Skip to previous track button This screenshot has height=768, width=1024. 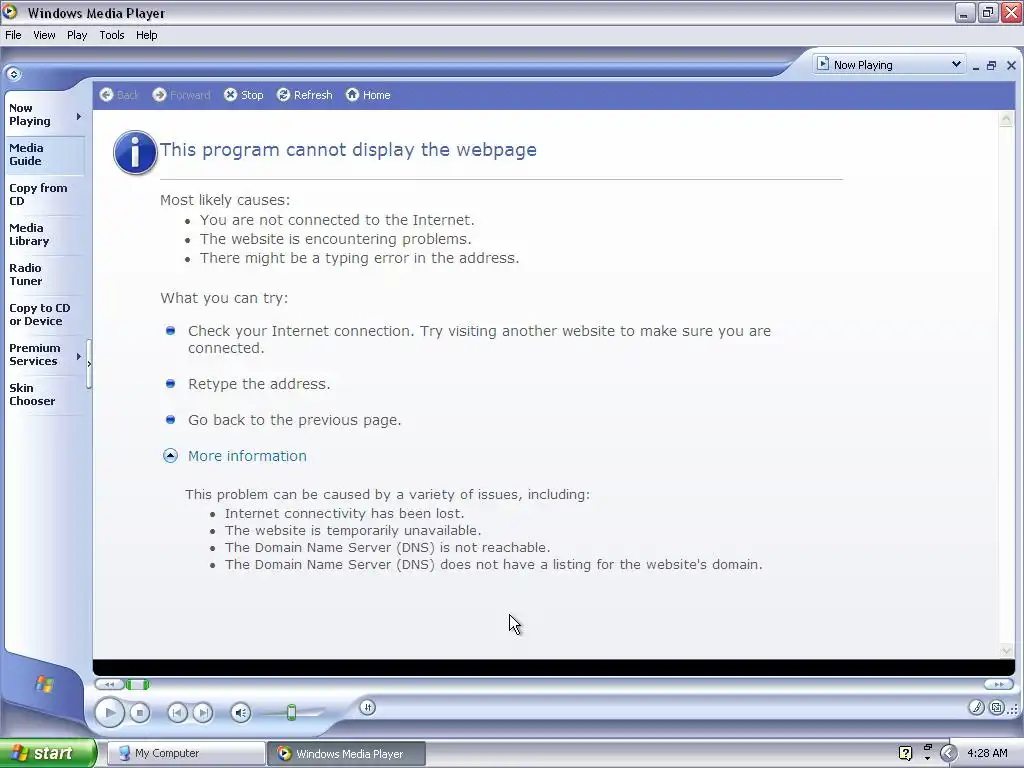tap(177, 712)
